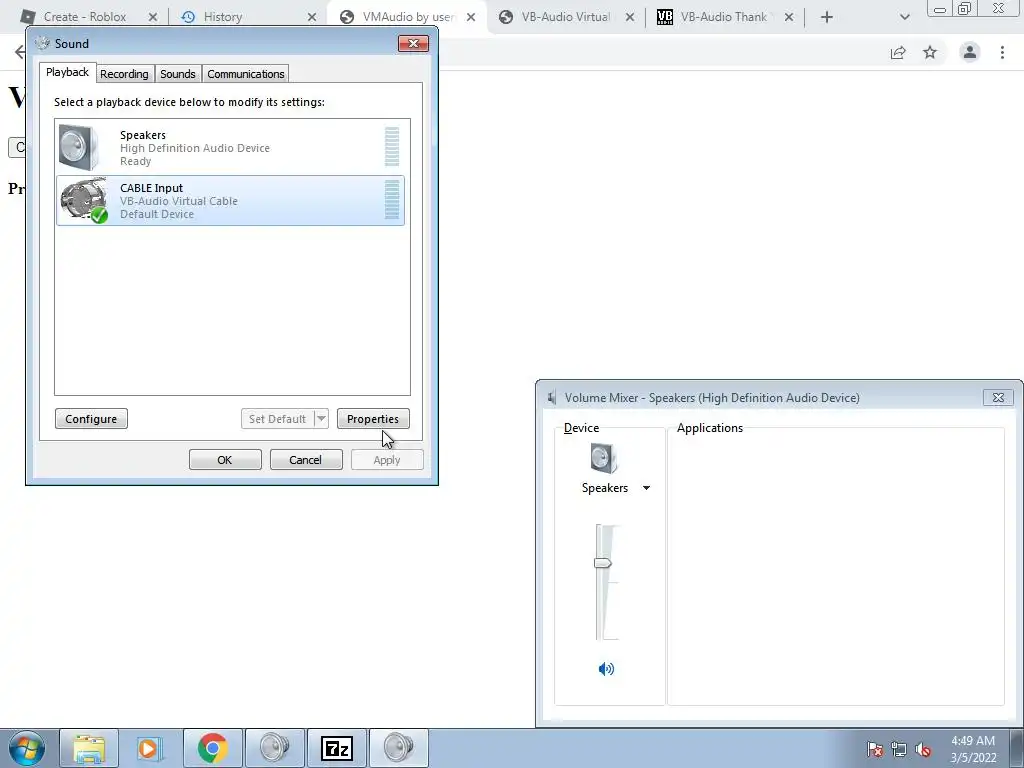Select the Speakers playback device
The width and height of the screenshot is (1024, 768).
pyautogui.click(x=230, y=148)
